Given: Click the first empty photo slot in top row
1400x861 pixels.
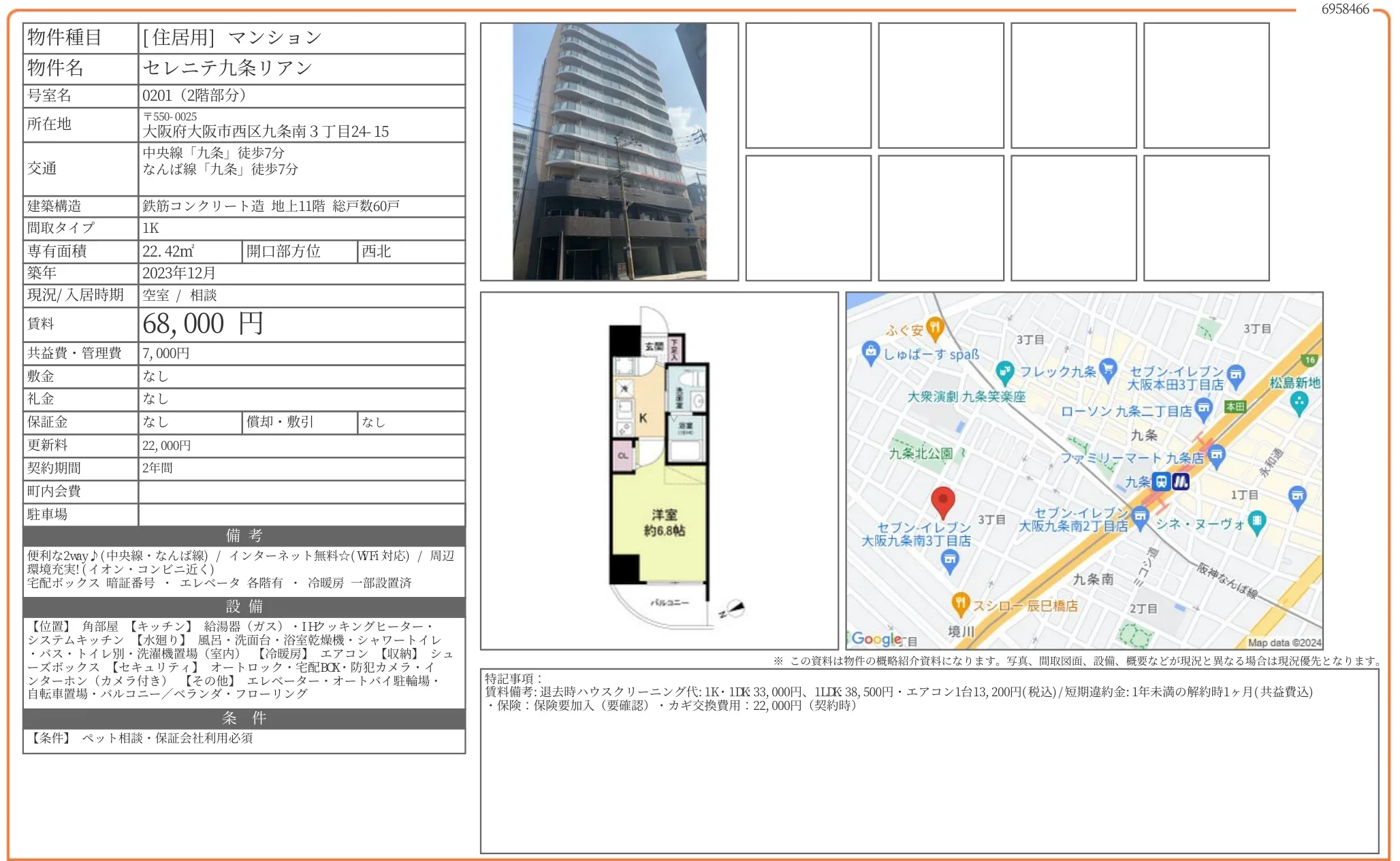Looking at the screenshot, I should click(x=808, y=86).
